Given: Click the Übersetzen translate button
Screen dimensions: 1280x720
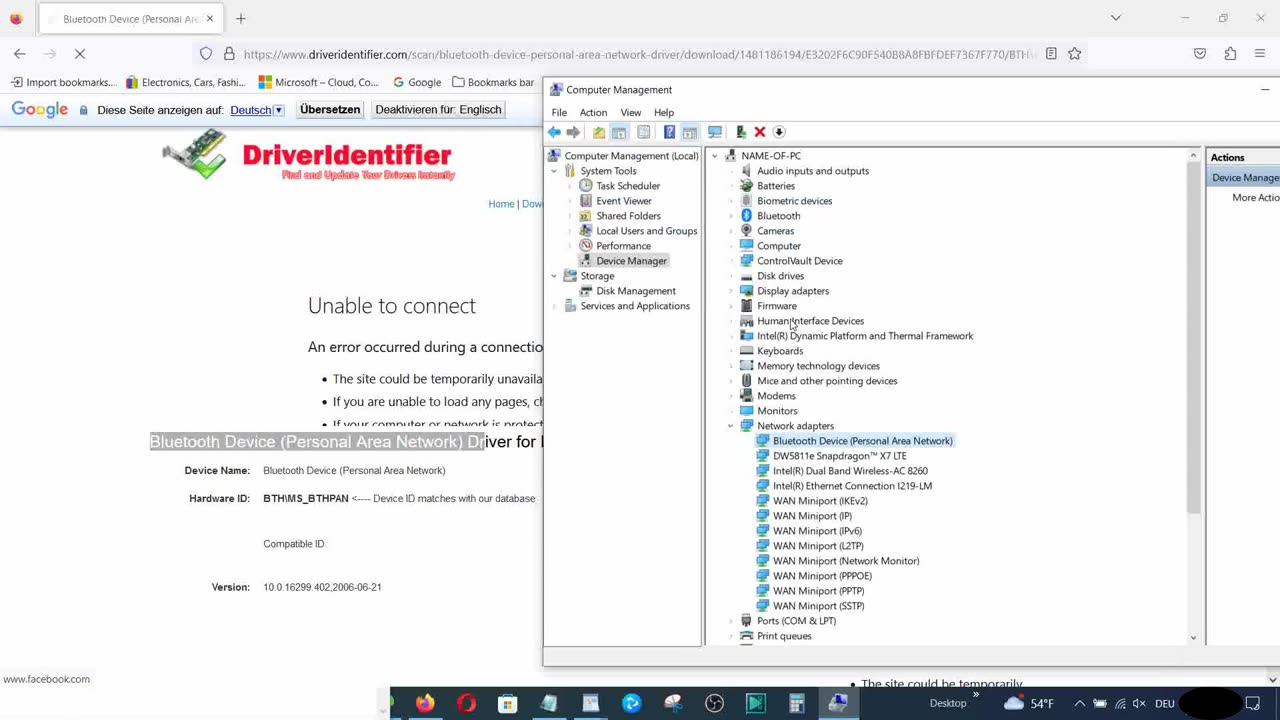Looking at the screenshot, I should click(x=330, y=110).
